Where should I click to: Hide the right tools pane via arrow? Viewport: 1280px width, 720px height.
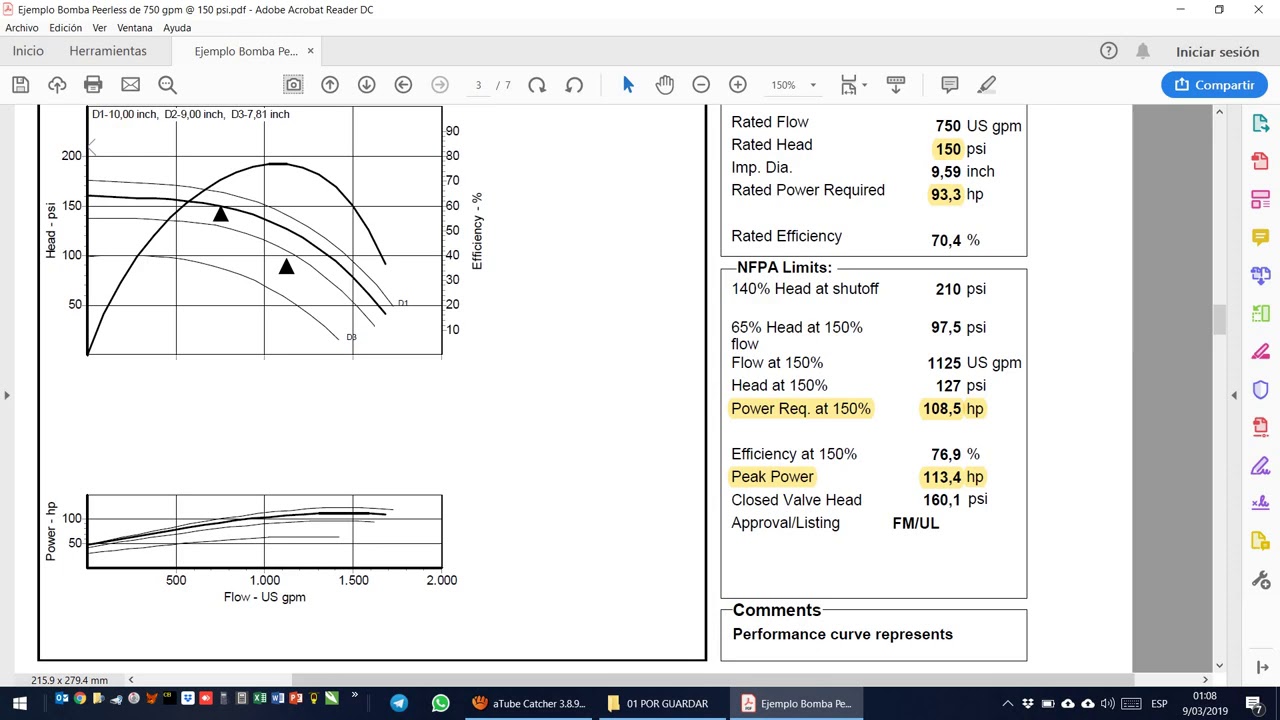click(1234, 395)
